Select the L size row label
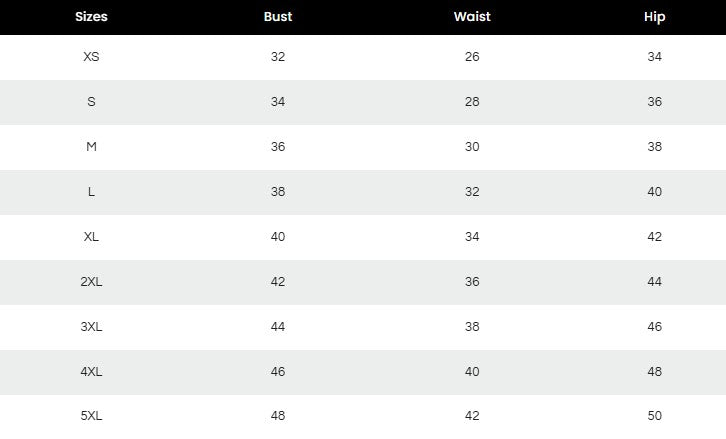The height and width of the screenshot is (439, 726). click(x=91, y=192)
